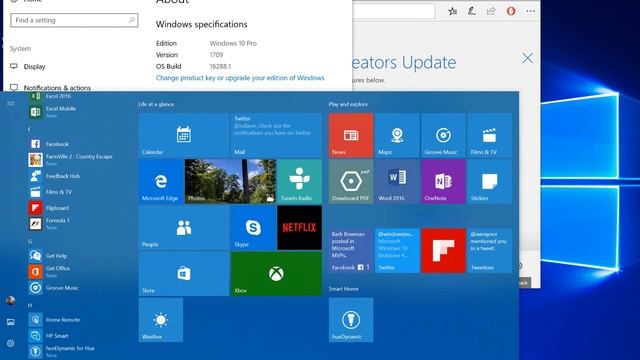Launch the Drawboard PDF tile
This screenshot has width=640, height=360.
pos(351,181)
